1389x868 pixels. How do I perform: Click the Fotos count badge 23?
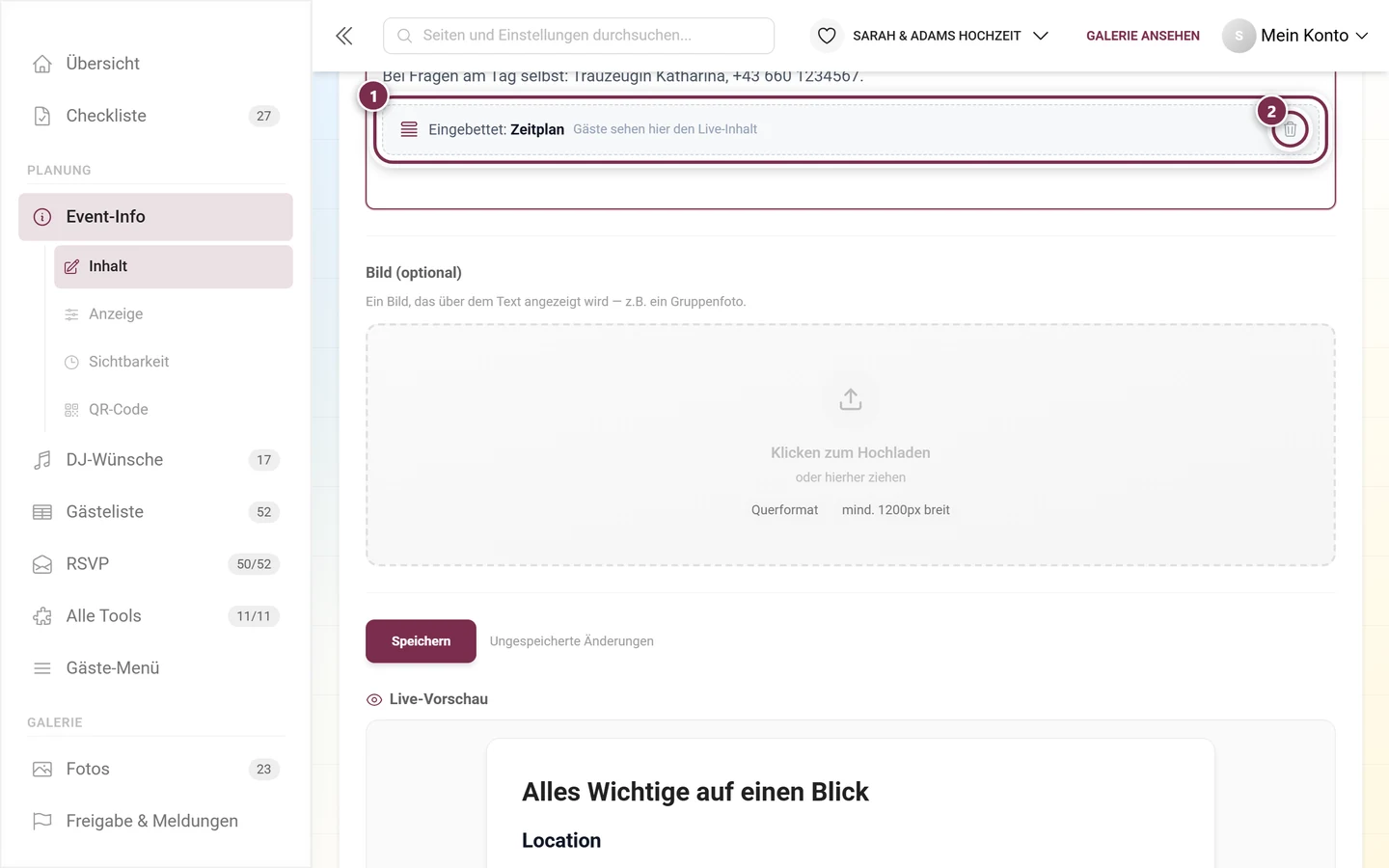(264, 770)
